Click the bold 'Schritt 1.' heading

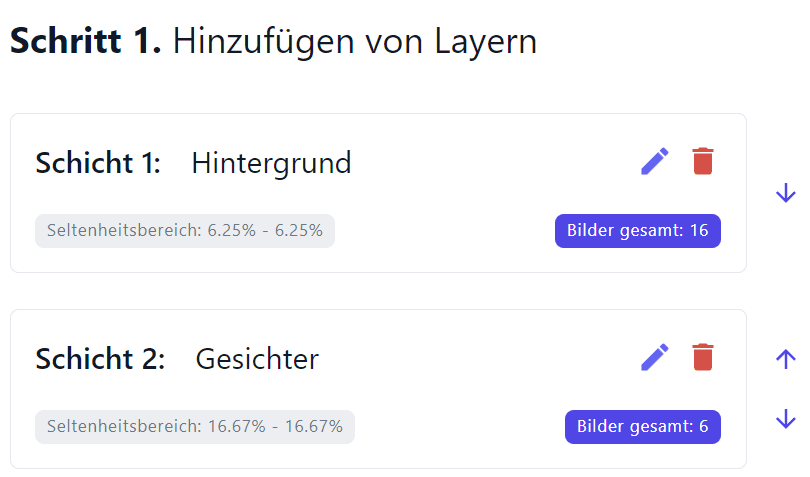(x=86, y=41)
